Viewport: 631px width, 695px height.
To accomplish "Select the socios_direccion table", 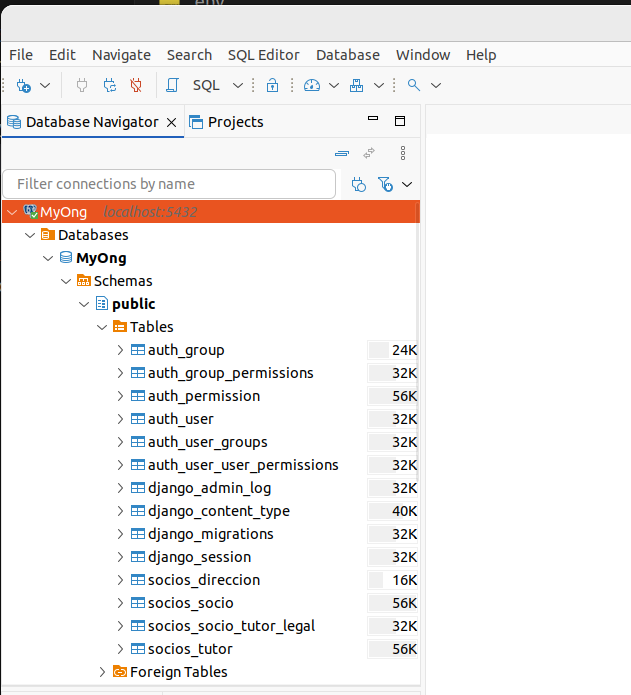I will [204, 580].
